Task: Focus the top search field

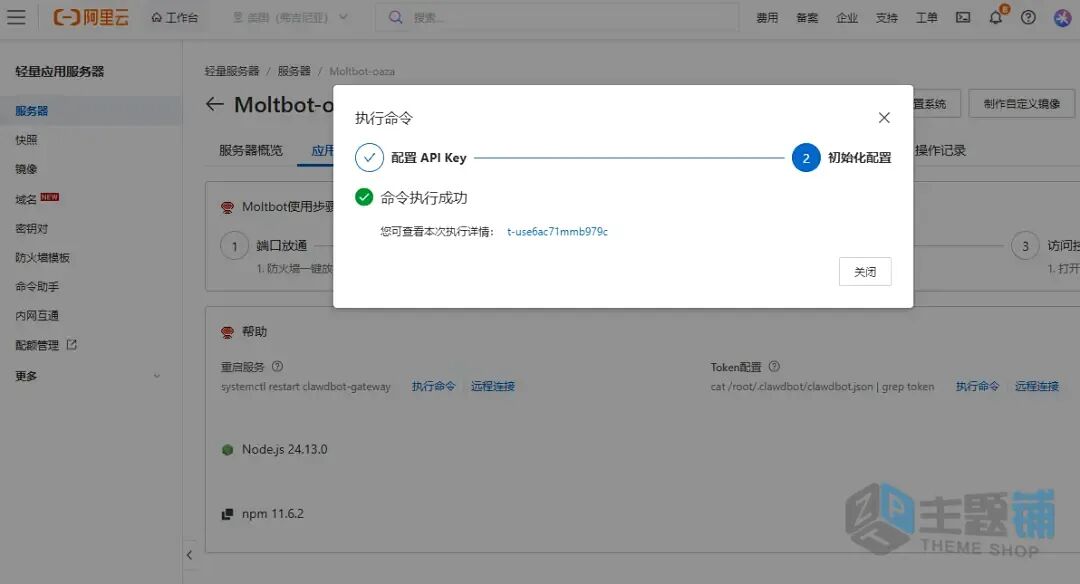Action: pyautogui.click(x=557, y=17)
